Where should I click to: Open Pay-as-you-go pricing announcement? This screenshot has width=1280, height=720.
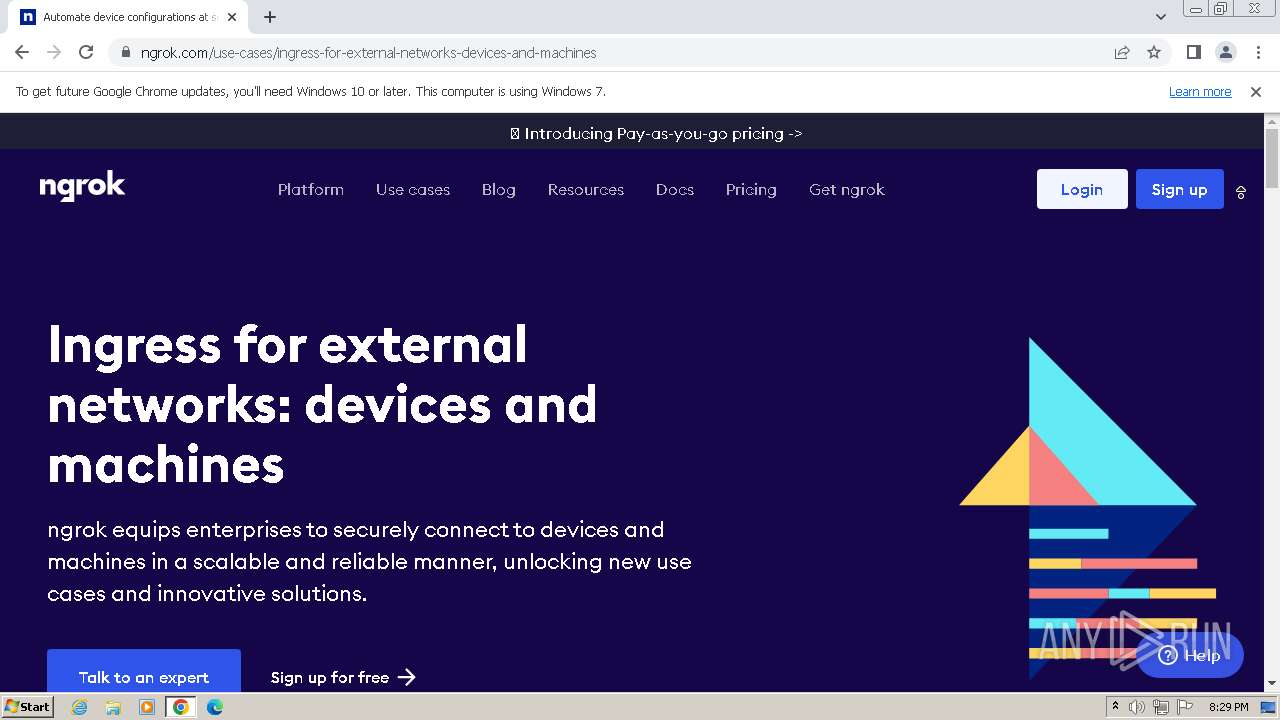[656, 133]
